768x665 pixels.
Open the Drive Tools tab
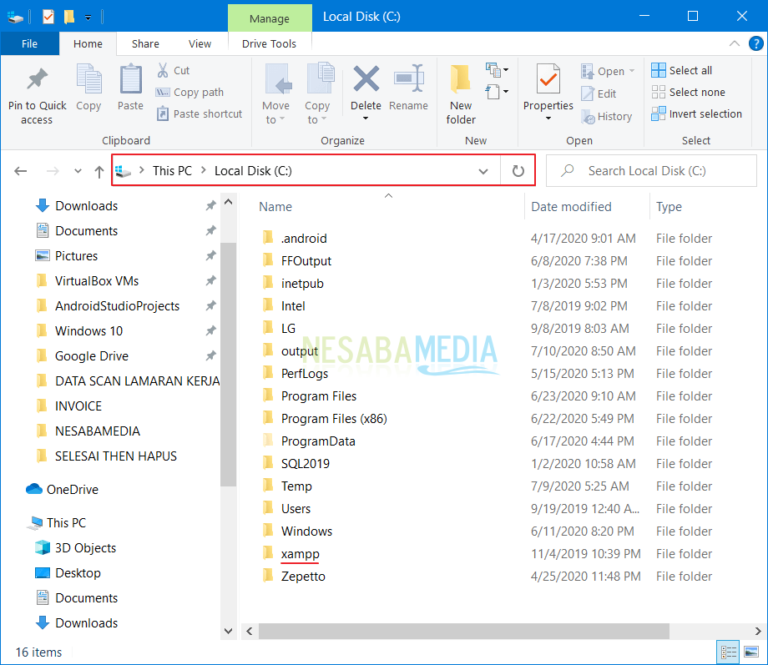pos(269,44)
